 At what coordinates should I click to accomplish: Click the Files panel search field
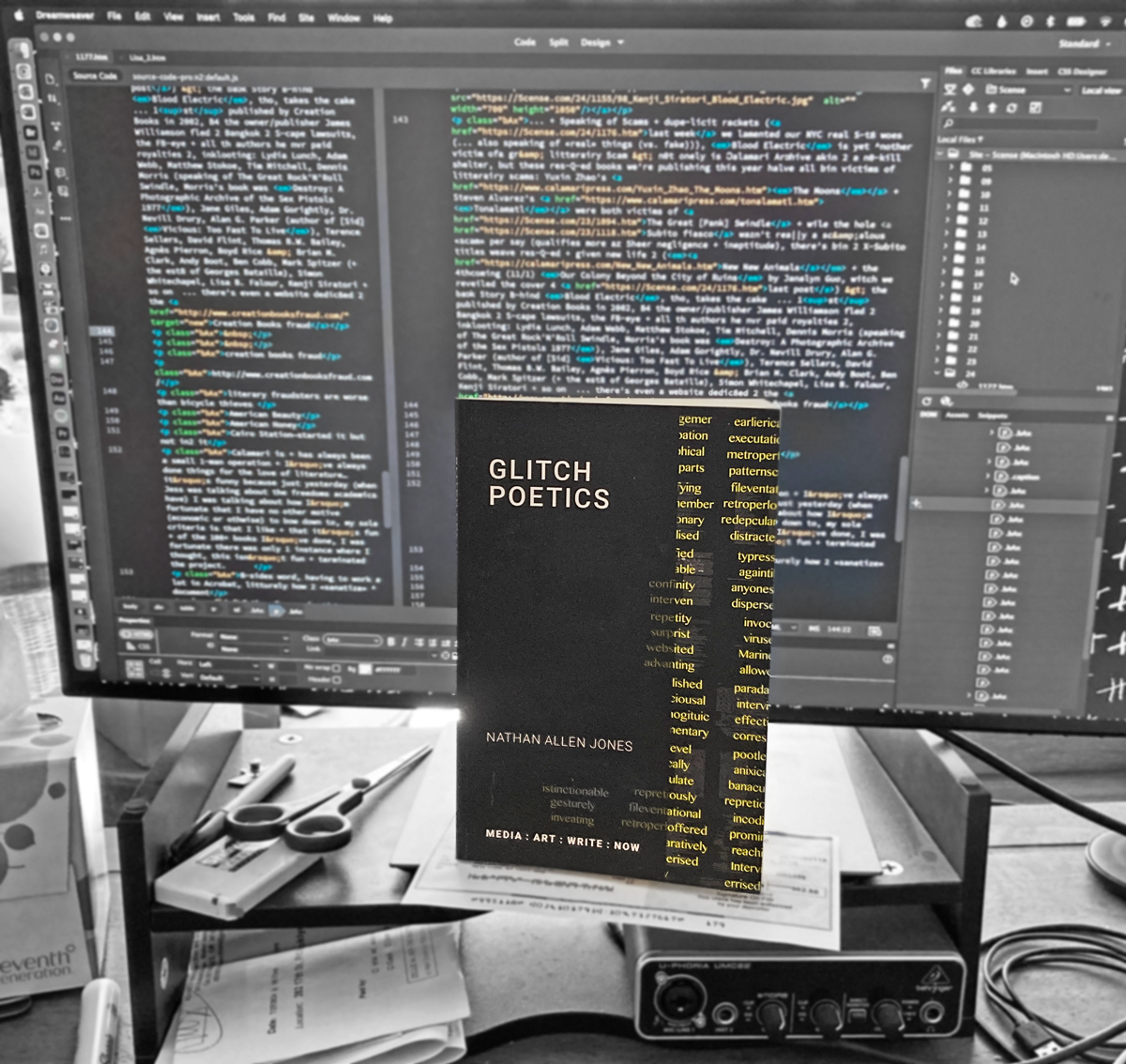1019,124
